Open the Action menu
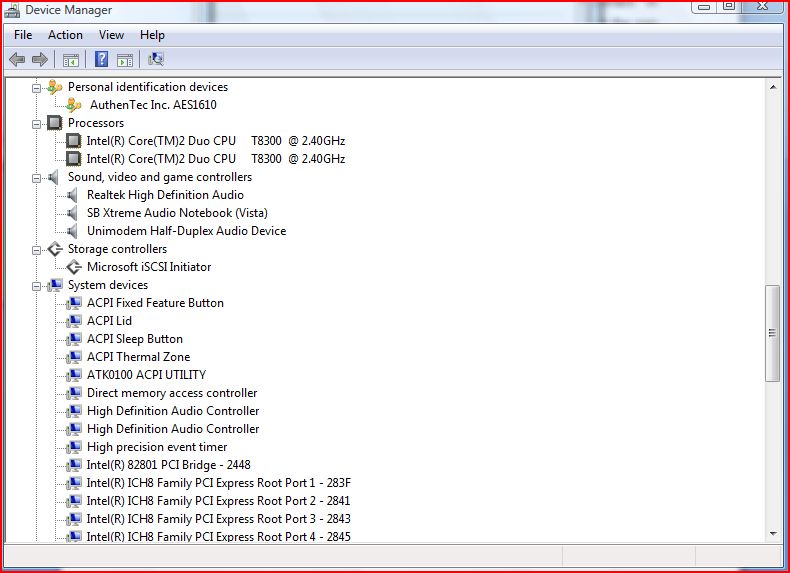The height and width of the screenshot is (573, 790). [65, 35]
